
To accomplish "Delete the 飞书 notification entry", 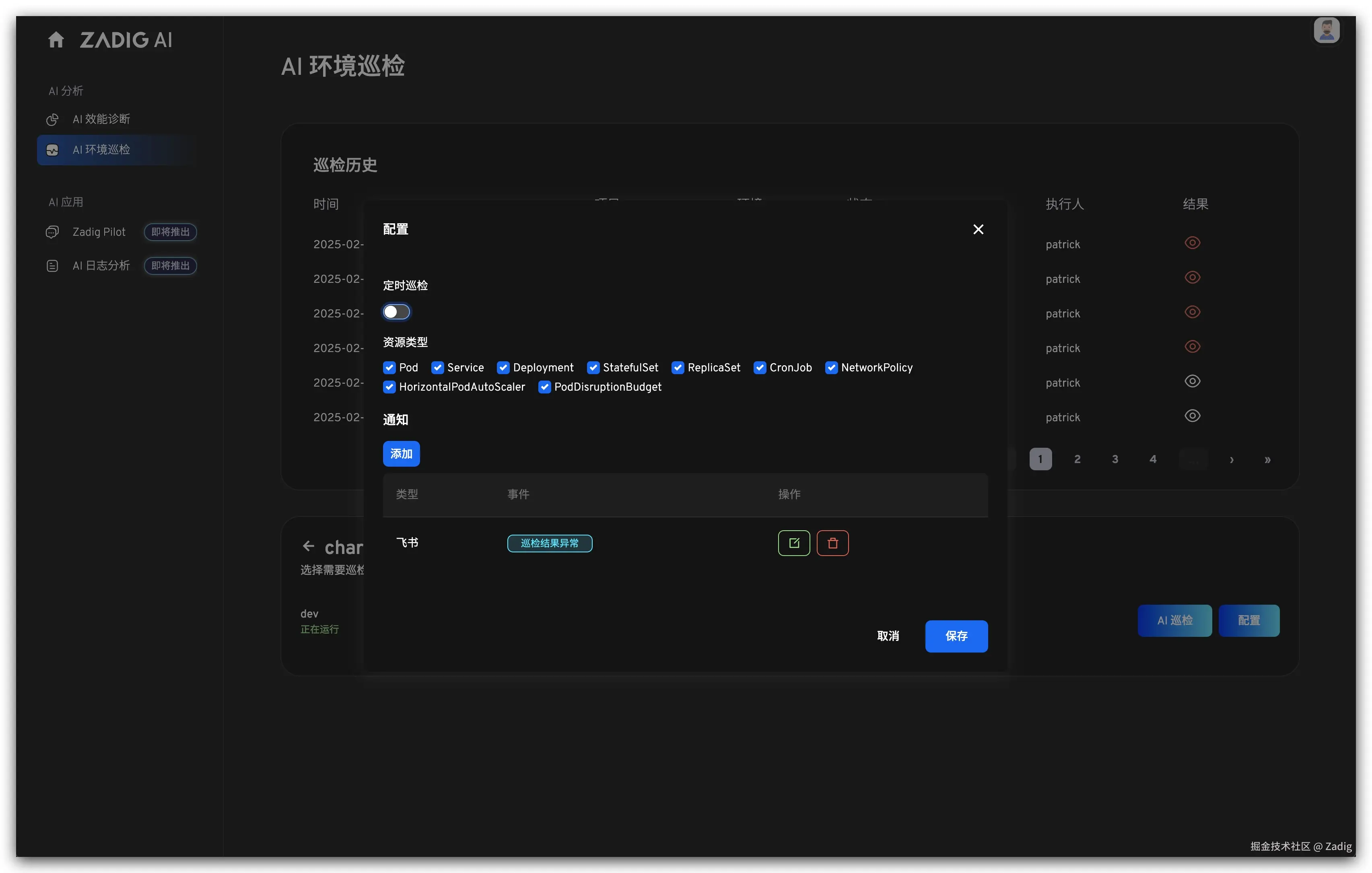I will pyautogui.click(x=832, y=543).
